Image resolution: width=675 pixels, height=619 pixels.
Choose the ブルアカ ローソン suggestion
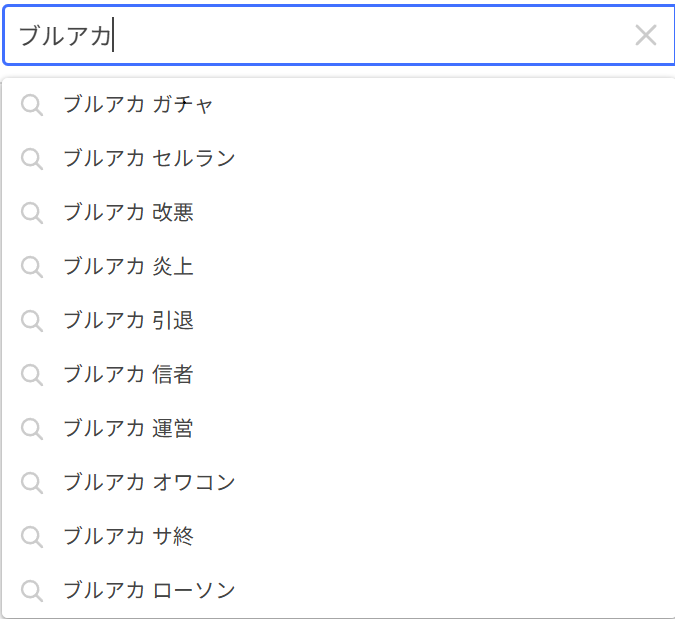pos(338,591)
